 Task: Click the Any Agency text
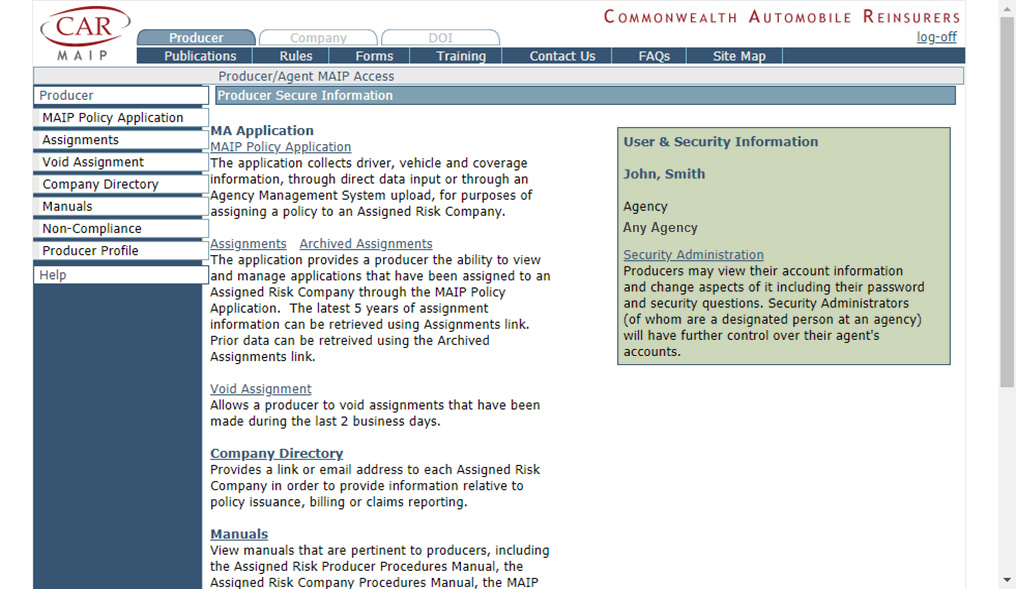tap(660, 227)
